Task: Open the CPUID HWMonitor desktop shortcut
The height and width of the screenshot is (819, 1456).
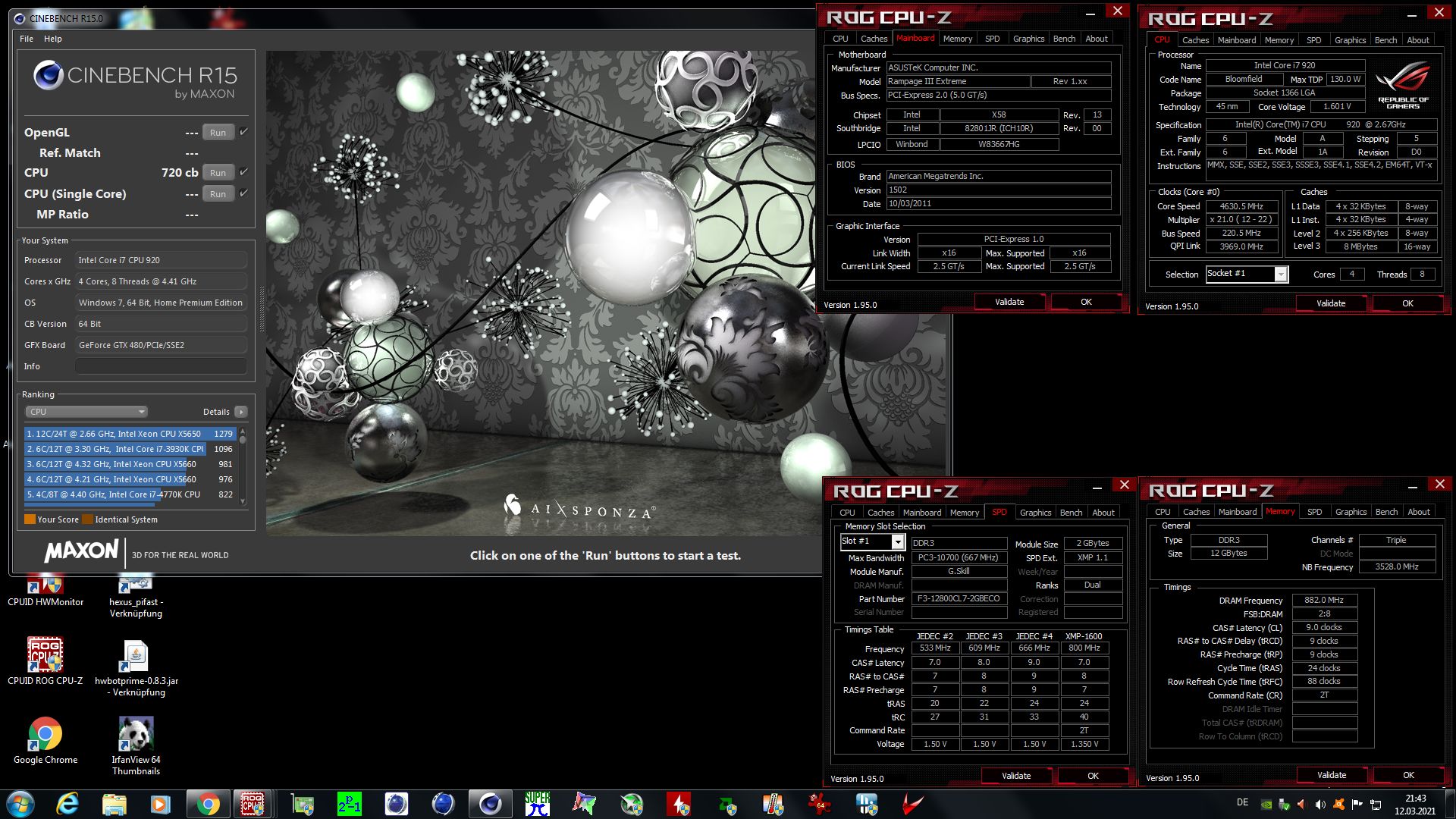Action: pyautogui.click(x=45, y=591)
